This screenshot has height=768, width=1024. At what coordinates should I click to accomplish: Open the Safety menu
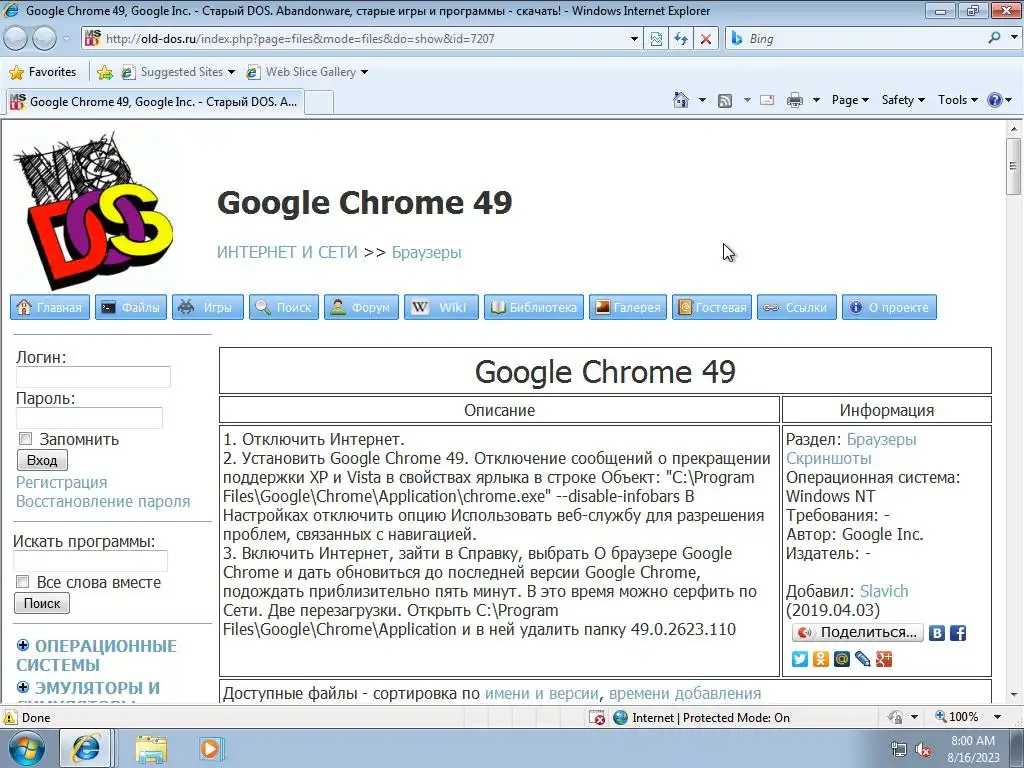click(x=903, y=100)
